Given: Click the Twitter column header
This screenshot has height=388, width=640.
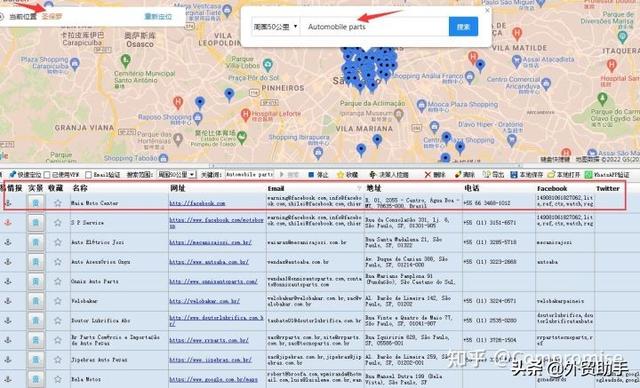Looking at the screenshot, I should [x=608, y=188].
